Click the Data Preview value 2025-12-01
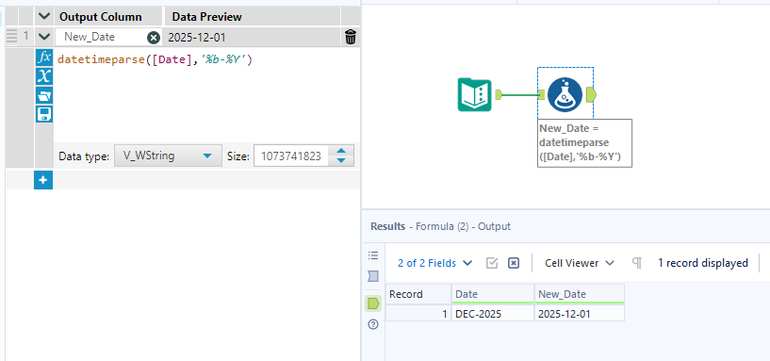The height and width of the screenshot is (361, 770). tap(196, 37)
